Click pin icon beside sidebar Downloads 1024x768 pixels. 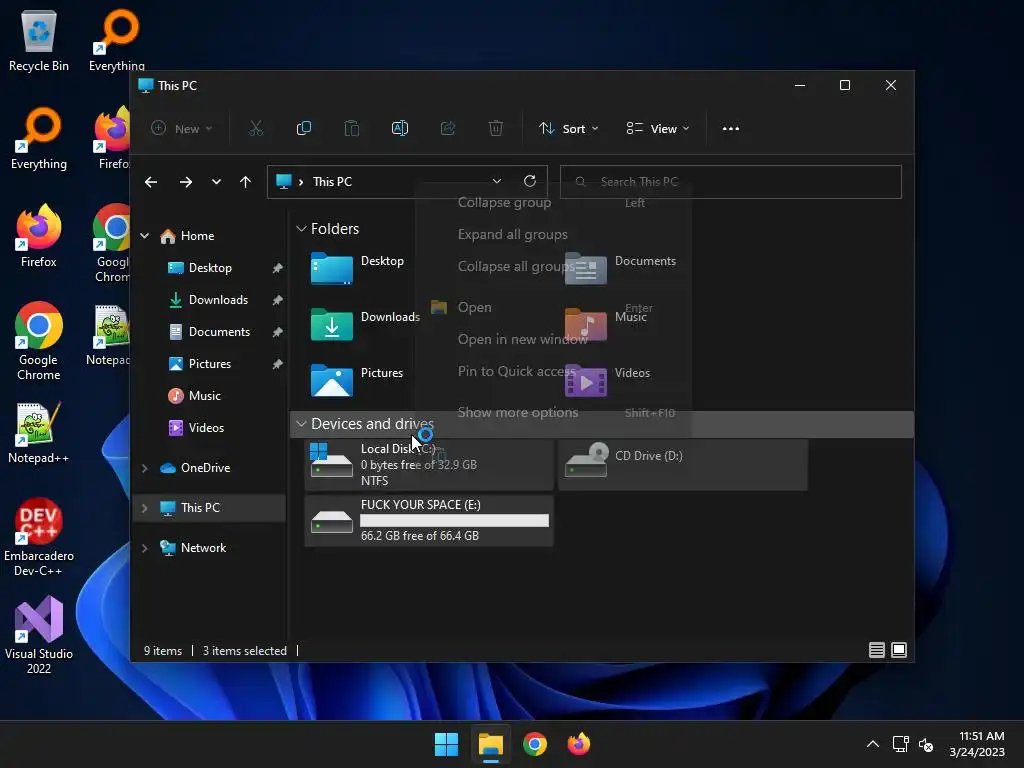pyautogui.click(x=278, y=300)
